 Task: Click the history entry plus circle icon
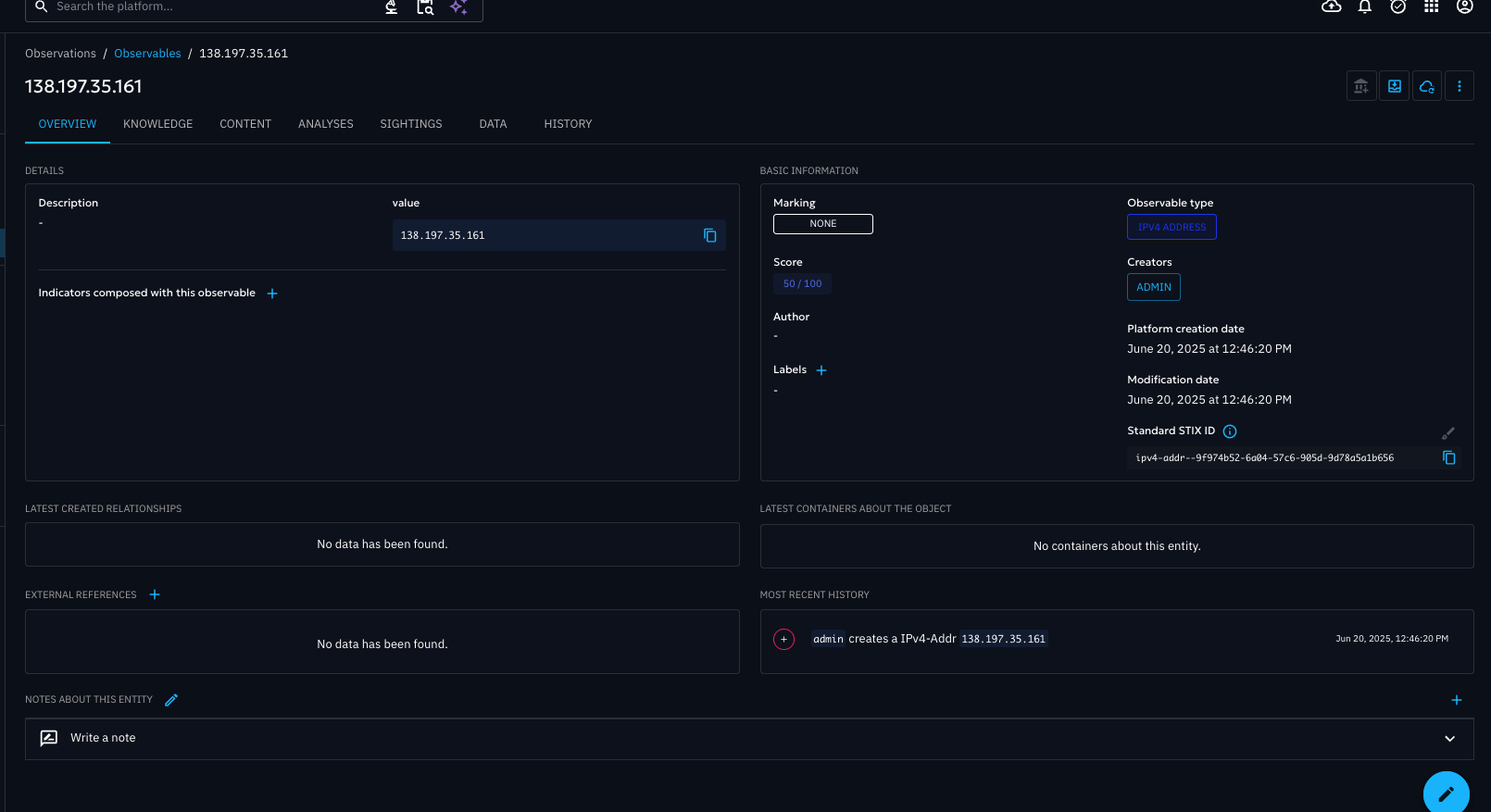(x=784, y=639)
